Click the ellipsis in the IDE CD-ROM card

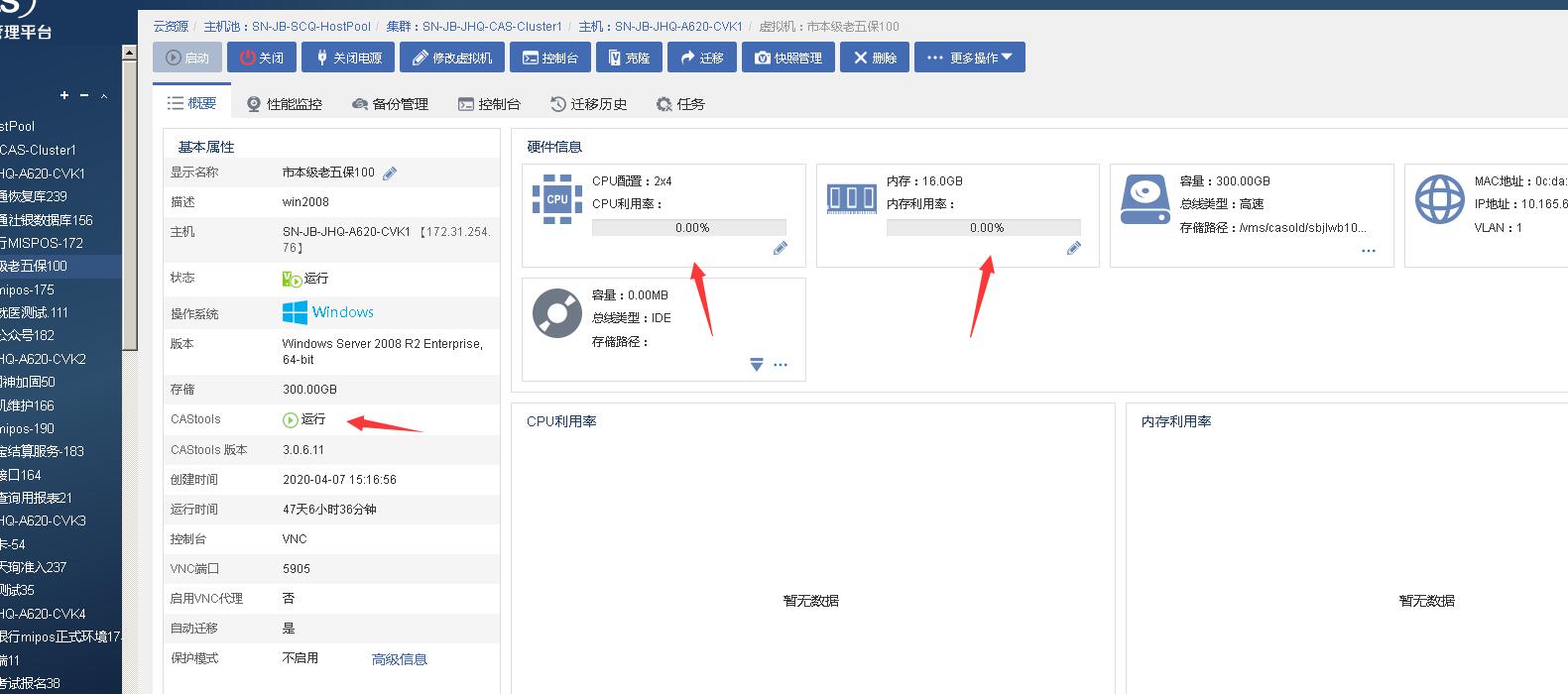[781, 365]
